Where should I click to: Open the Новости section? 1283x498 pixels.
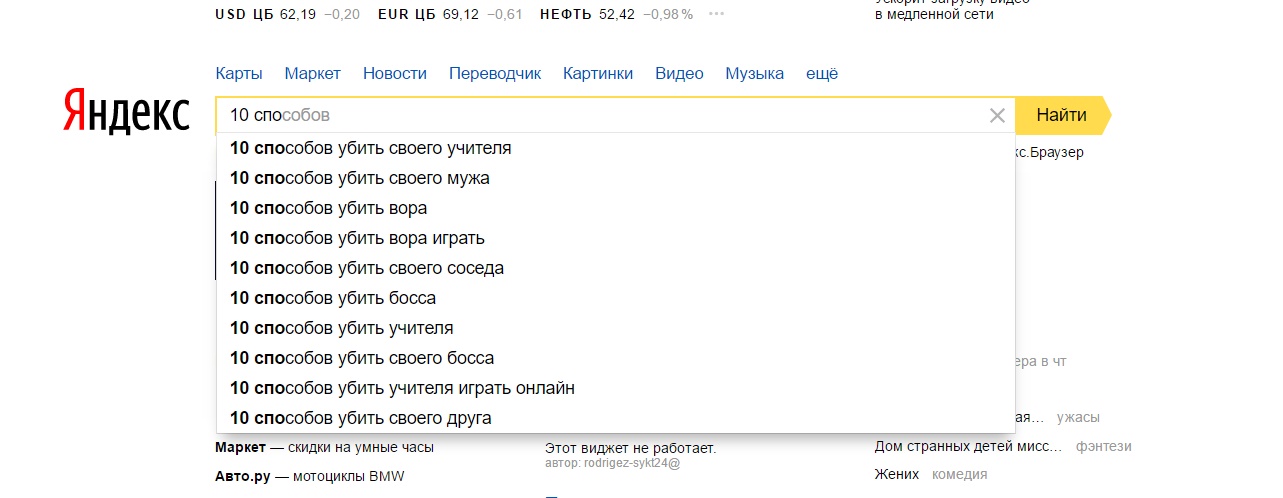pyautogui.click(x=394, y=73)
